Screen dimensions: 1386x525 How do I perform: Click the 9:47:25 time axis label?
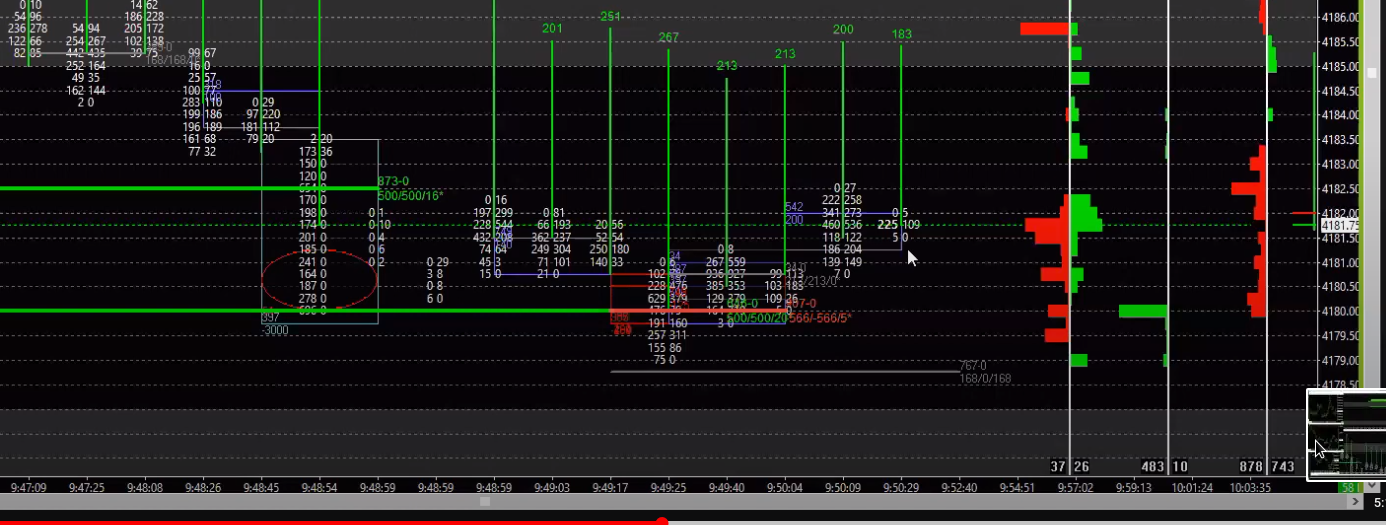tap(86, 487)
